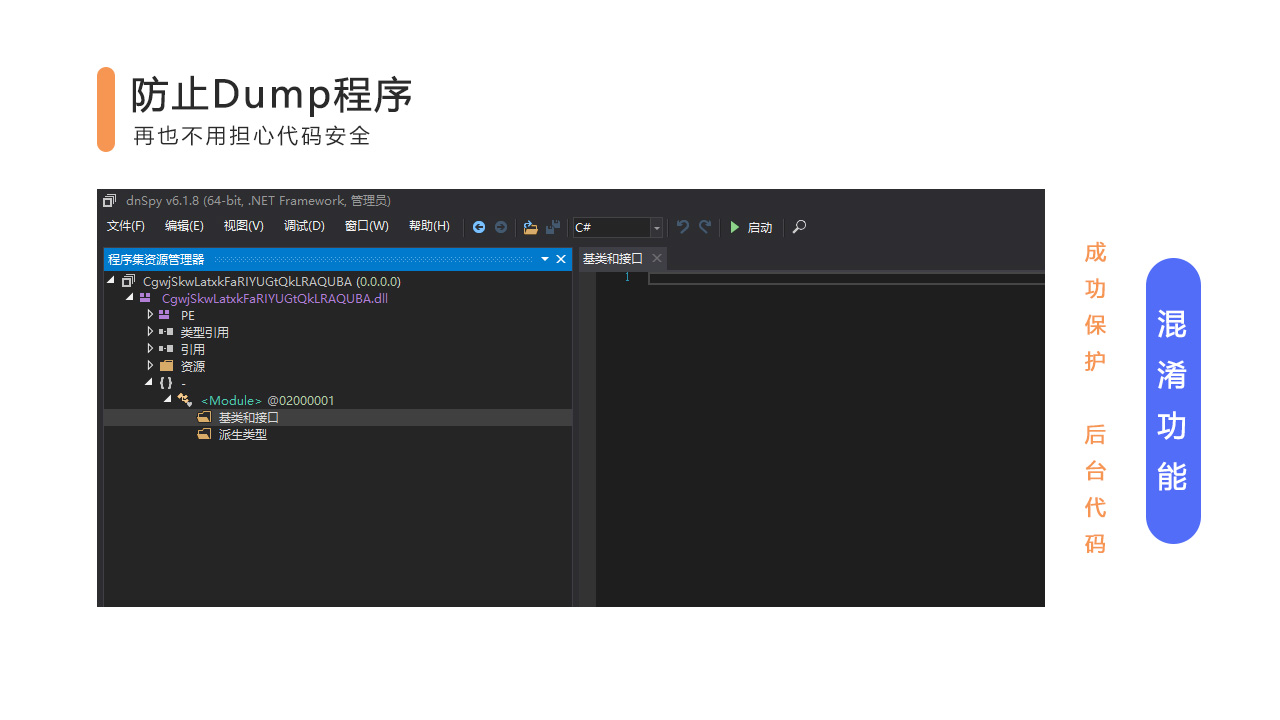Click the magnifier search icon in toolbar
Screen dimensions: 1280x720
pos(799,227)
